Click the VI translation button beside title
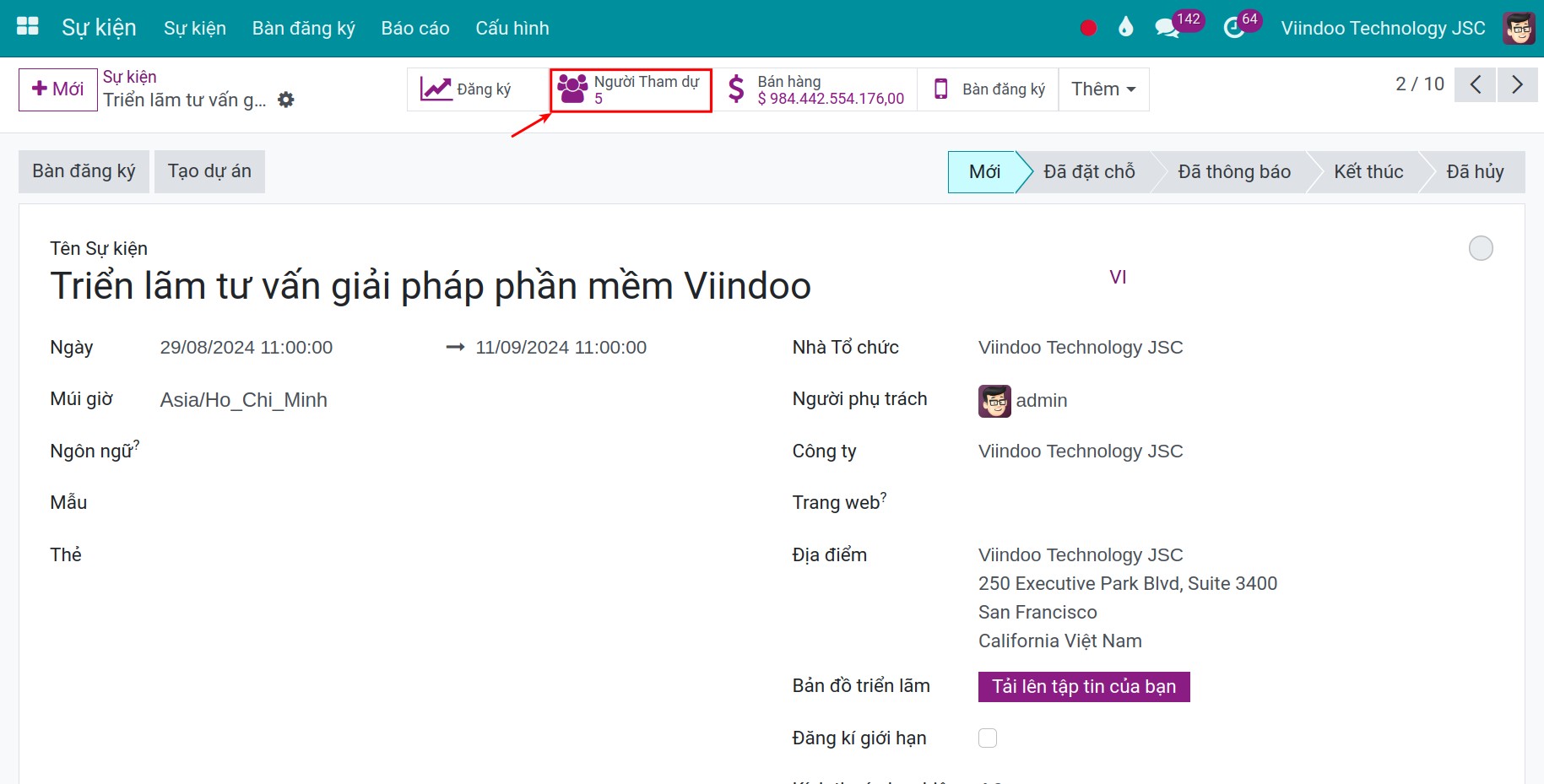Viewport: 1544px width, 784px height. pos(1118,277)
